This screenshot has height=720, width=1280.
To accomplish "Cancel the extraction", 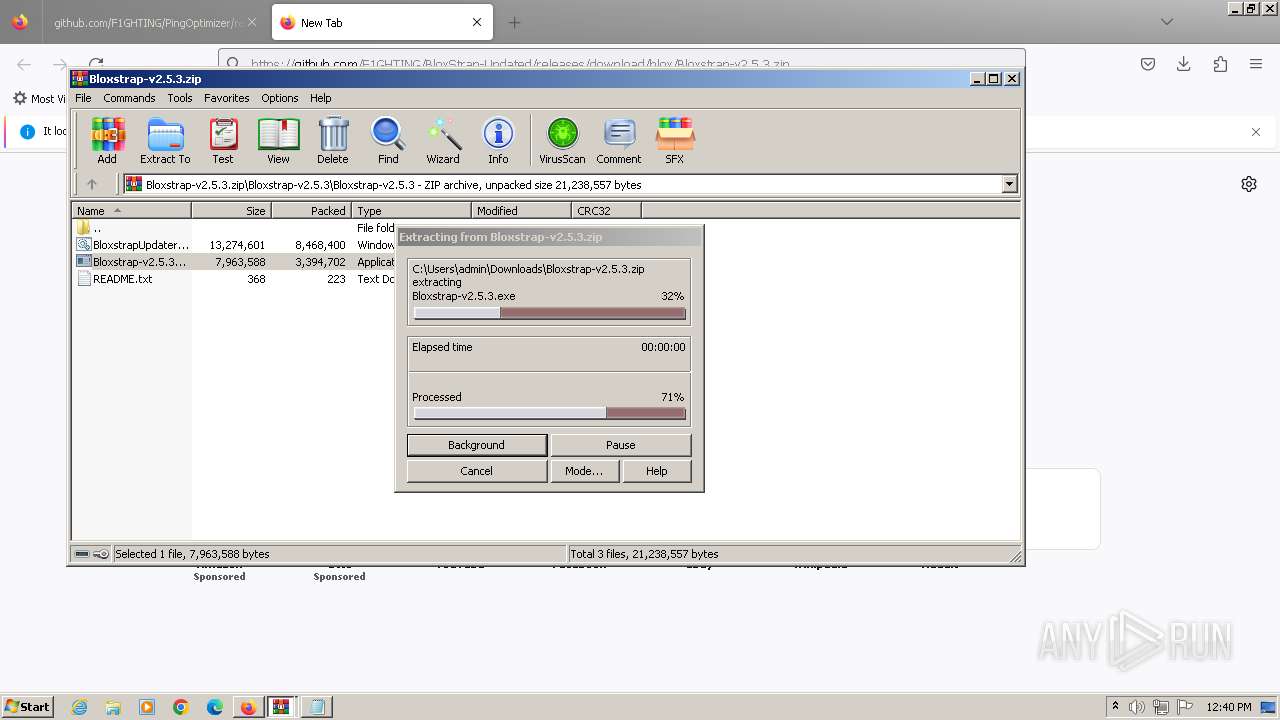I will (x=477, y=471).
